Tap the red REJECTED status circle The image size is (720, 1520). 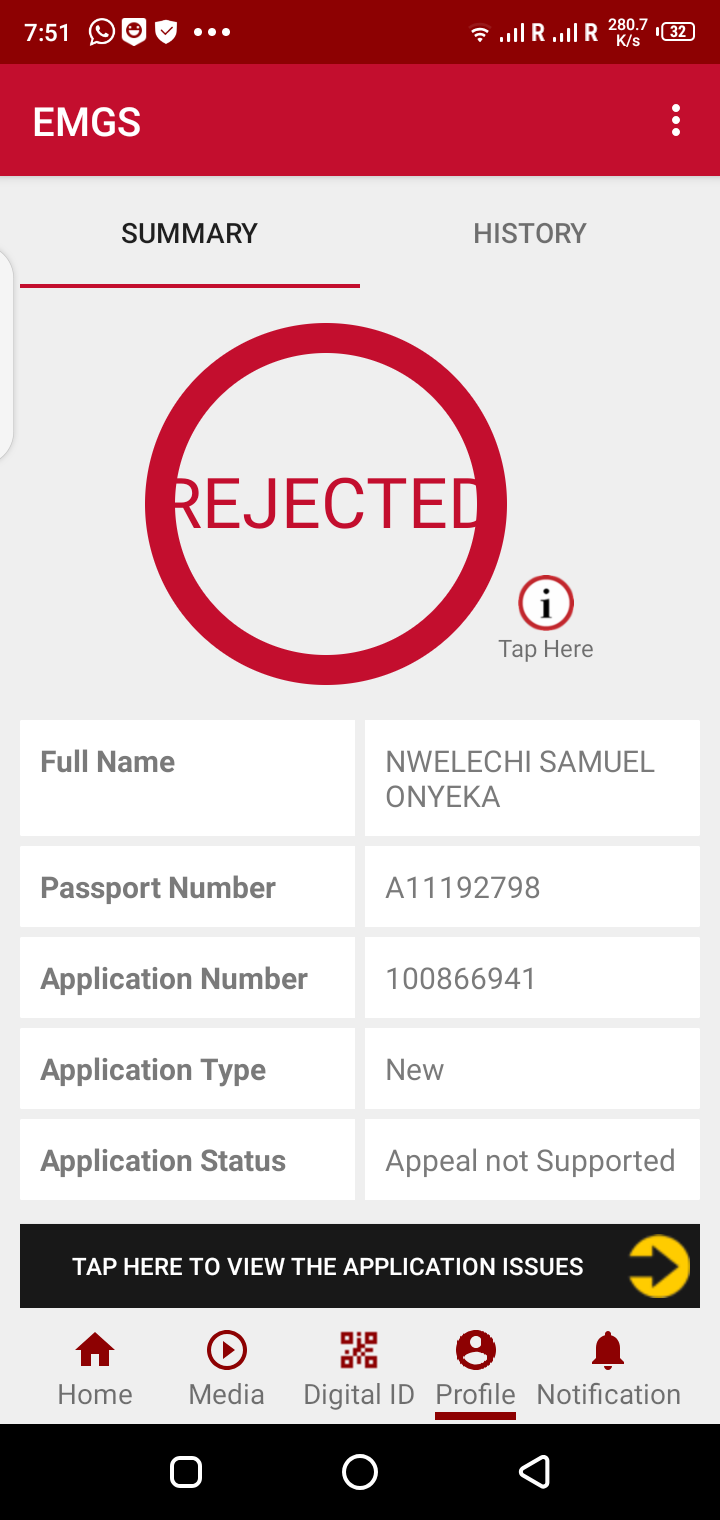click(326, 503)
